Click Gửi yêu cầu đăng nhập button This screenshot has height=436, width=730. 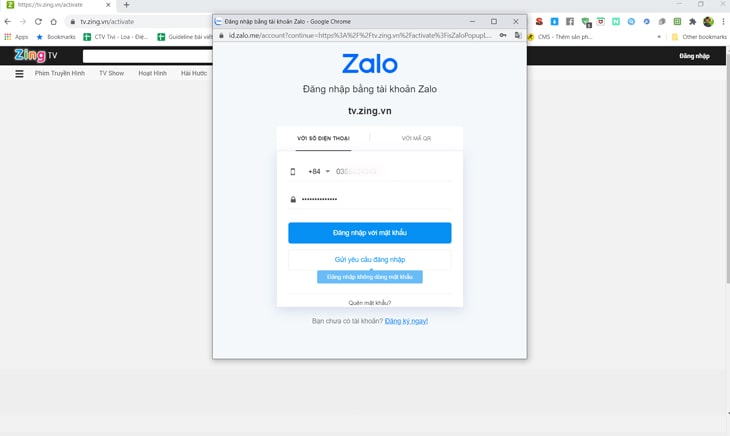369,260
